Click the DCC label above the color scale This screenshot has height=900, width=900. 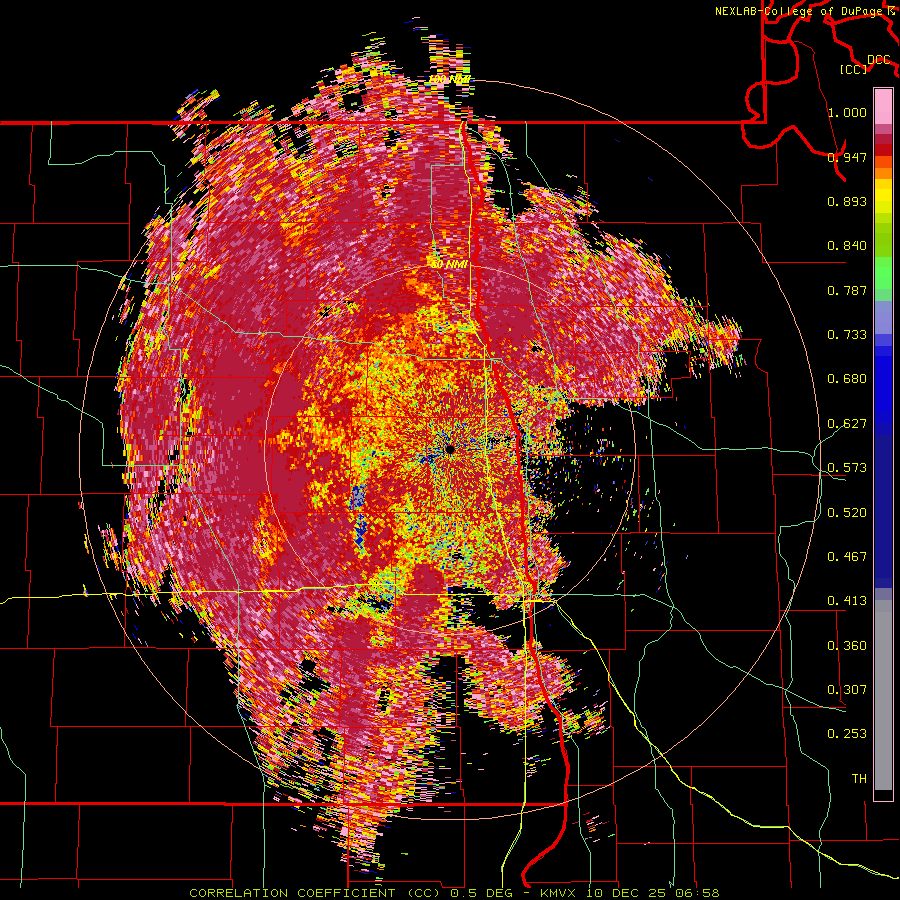tap(878, 60)
